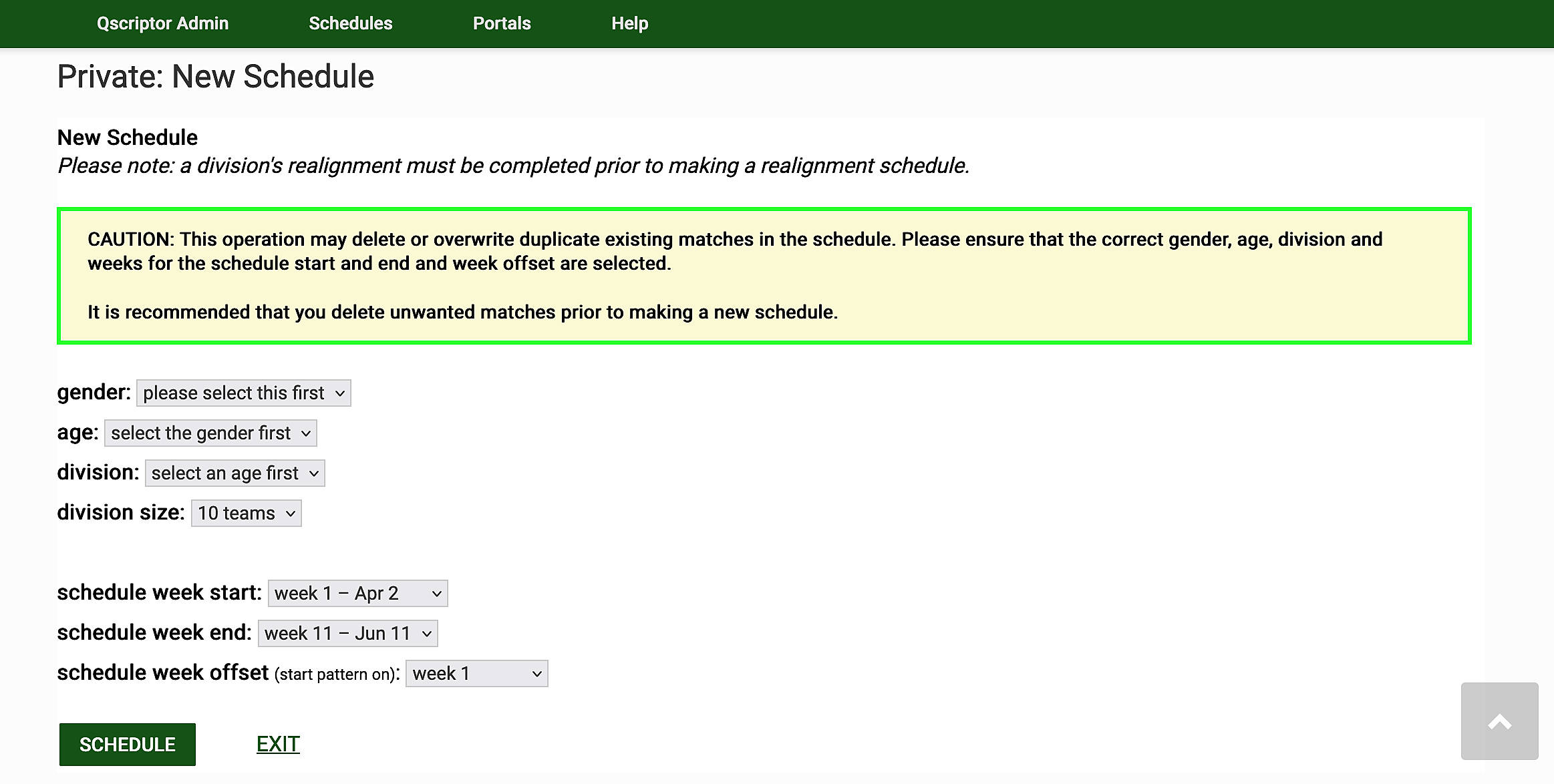The height and width of the screenshot is (784, 1554).
Task: Open the schedule week end dropdown
Action: [x=347, y=633]
